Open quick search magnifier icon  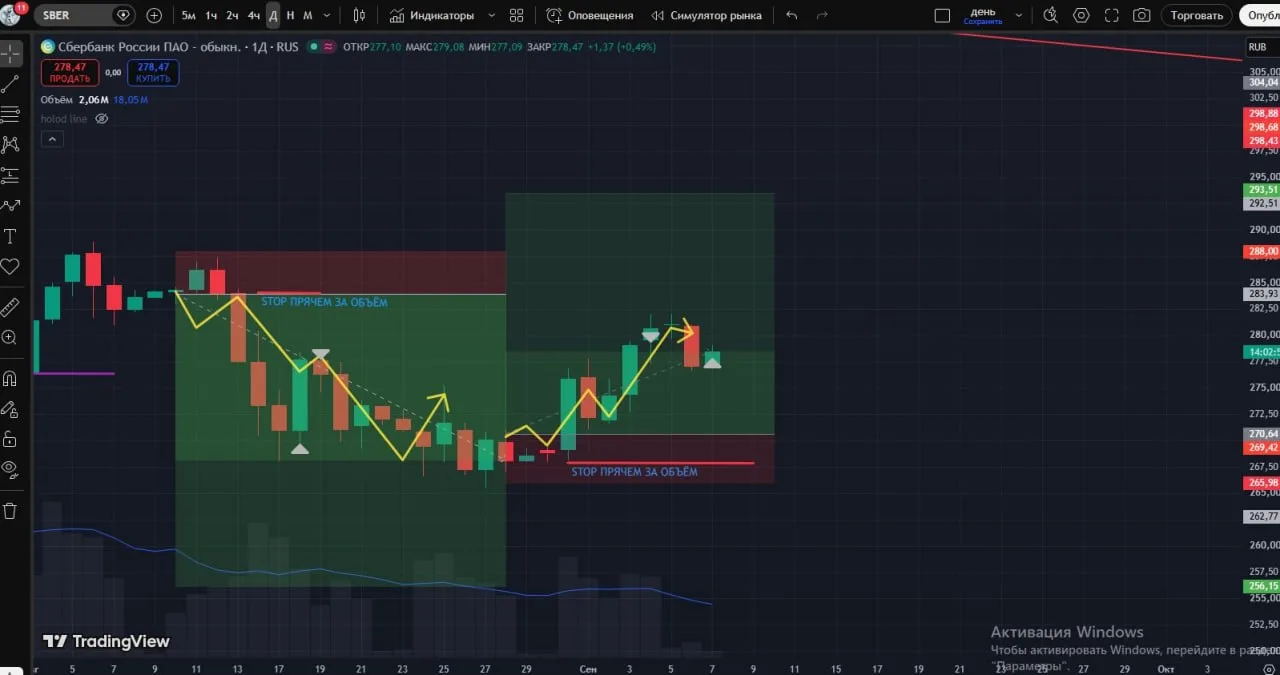1050,15
